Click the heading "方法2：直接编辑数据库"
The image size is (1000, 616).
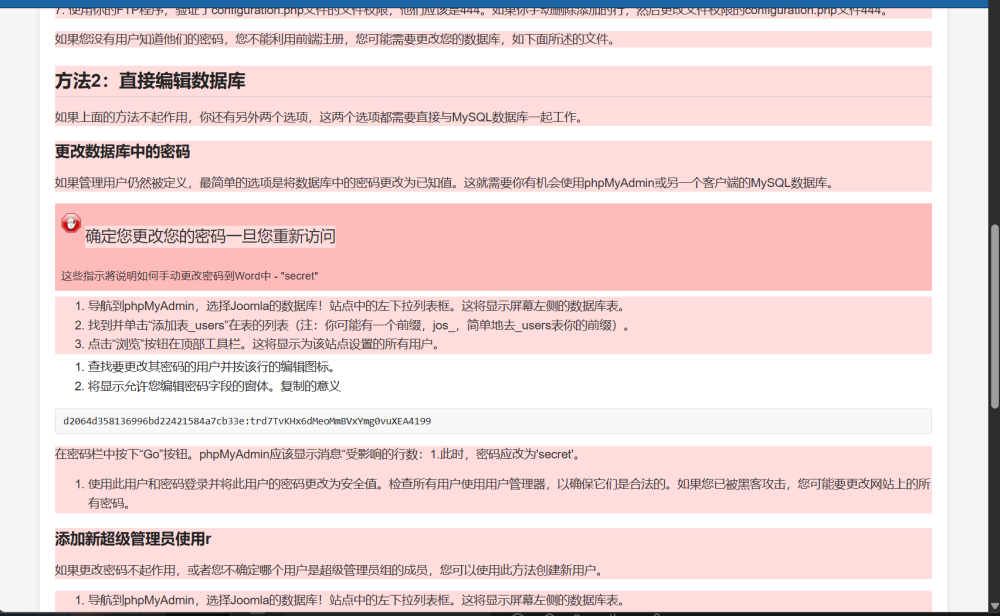(x=150, y=81)
